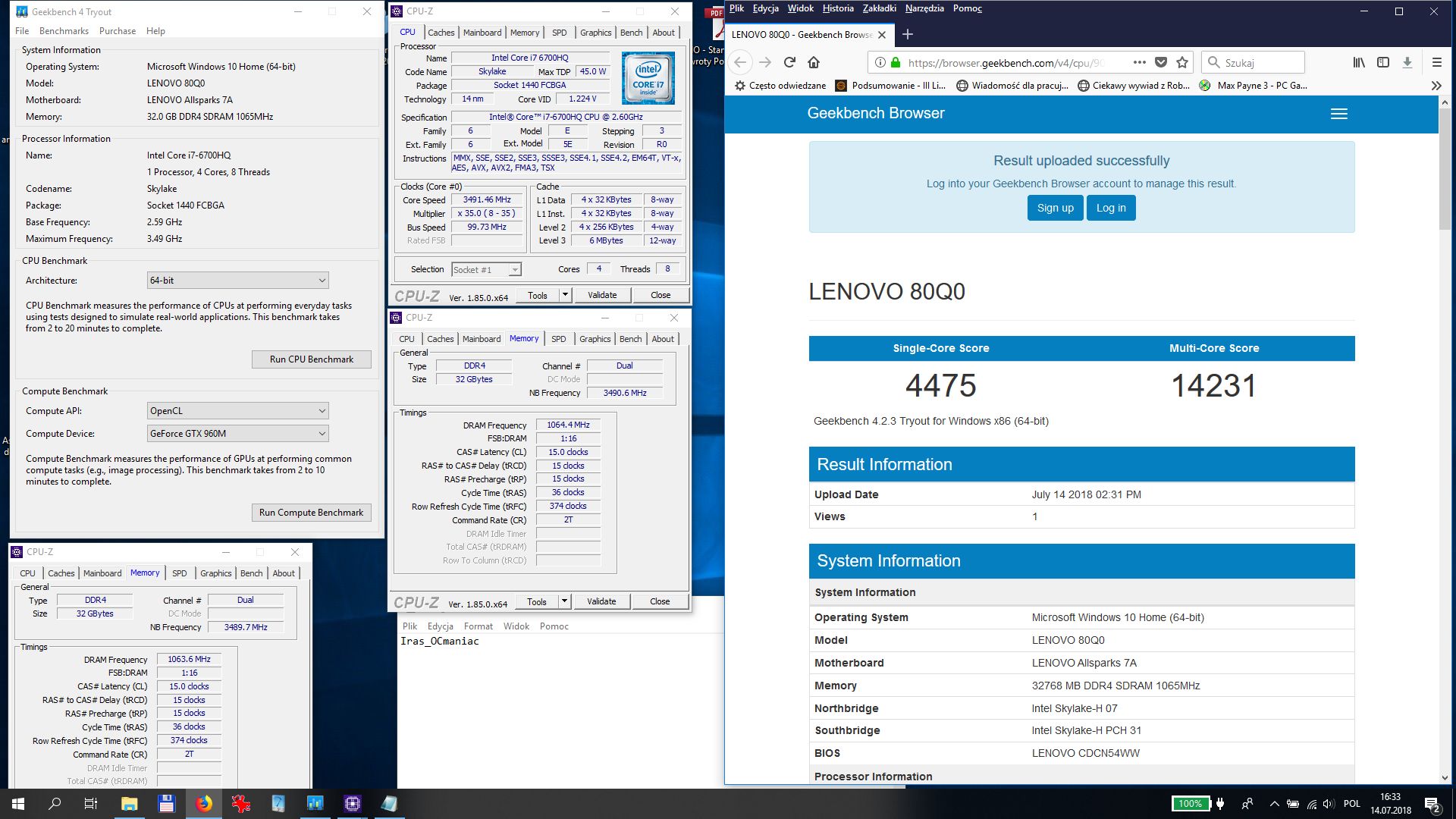
Task: Click the Firefox URL address field
Action: pos(1006,63)
